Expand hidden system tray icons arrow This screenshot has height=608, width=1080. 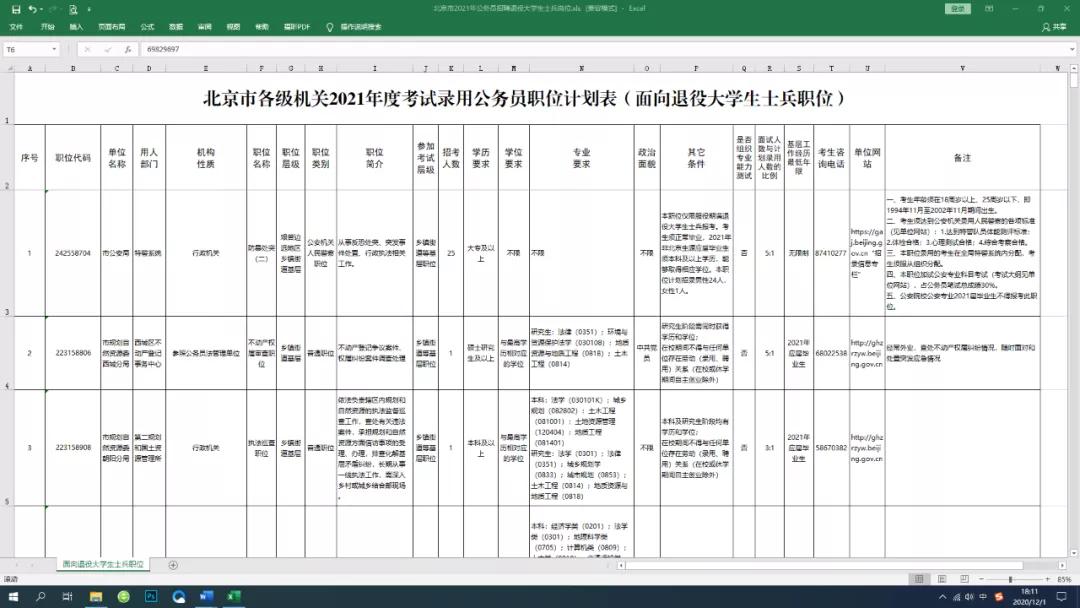[x=942, y=598]
